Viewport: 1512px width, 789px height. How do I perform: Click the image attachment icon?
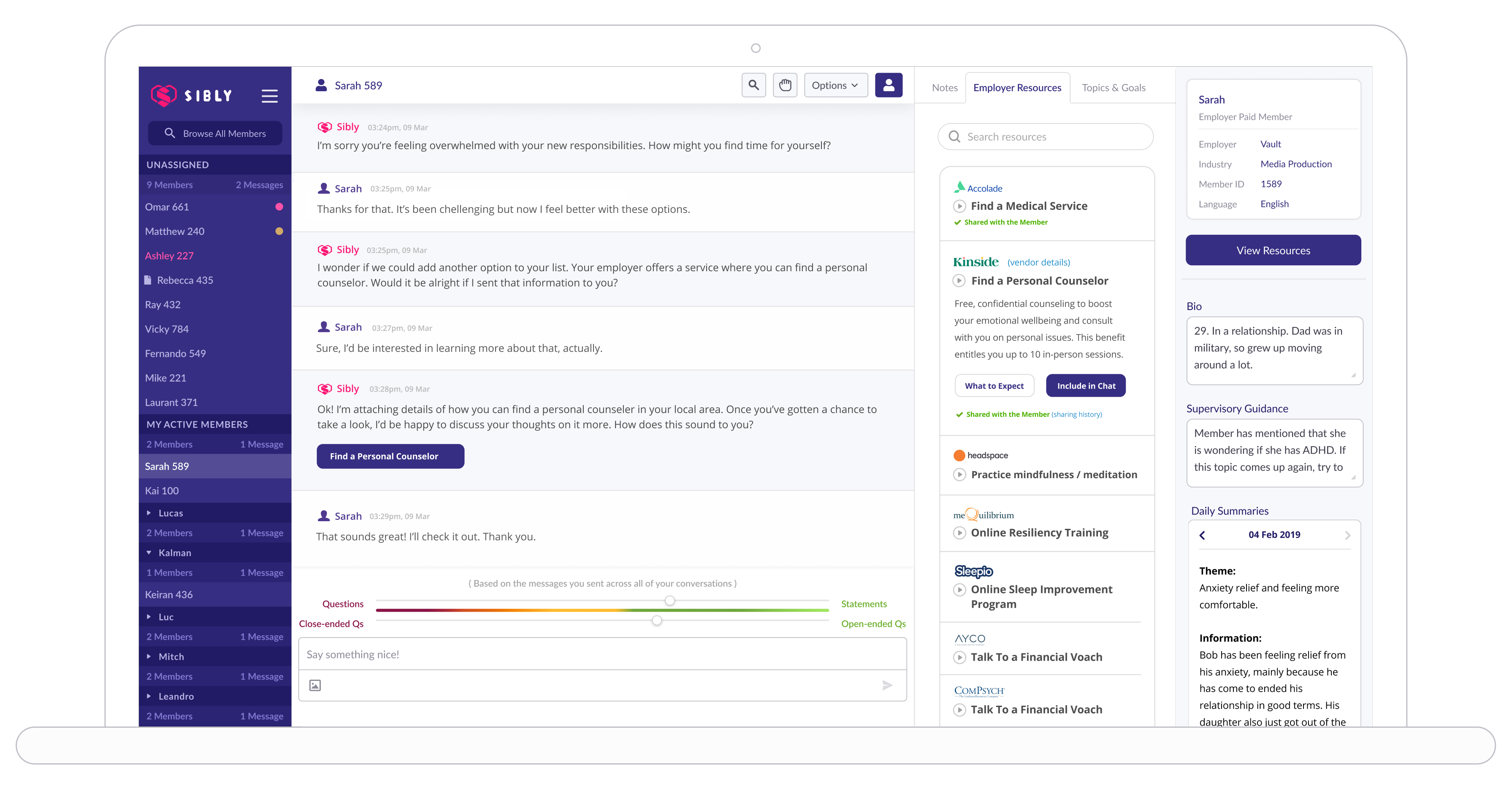tap(315, 685)
